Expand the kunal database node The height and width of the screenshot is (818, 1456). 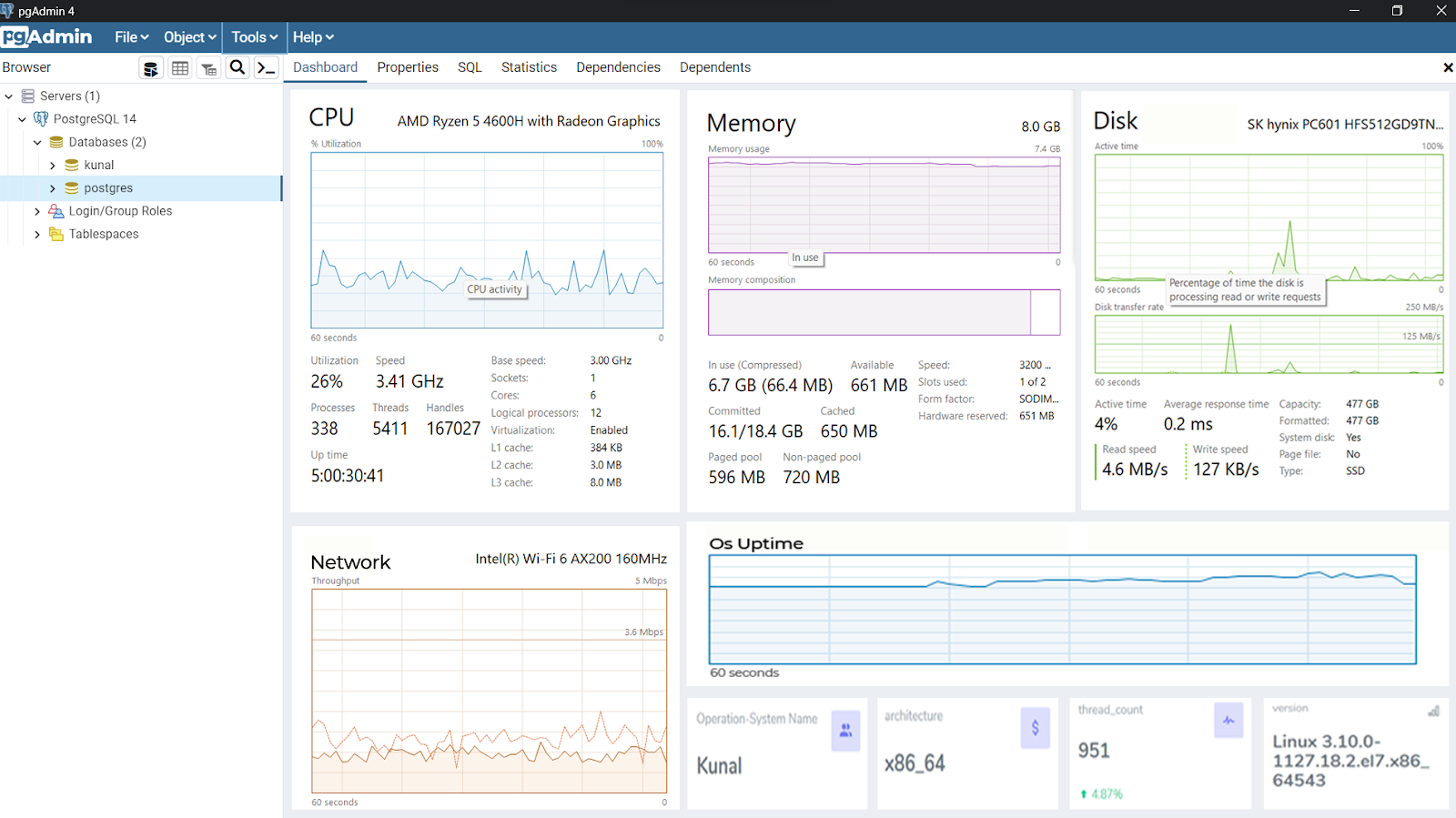click(x=53, y=166)
